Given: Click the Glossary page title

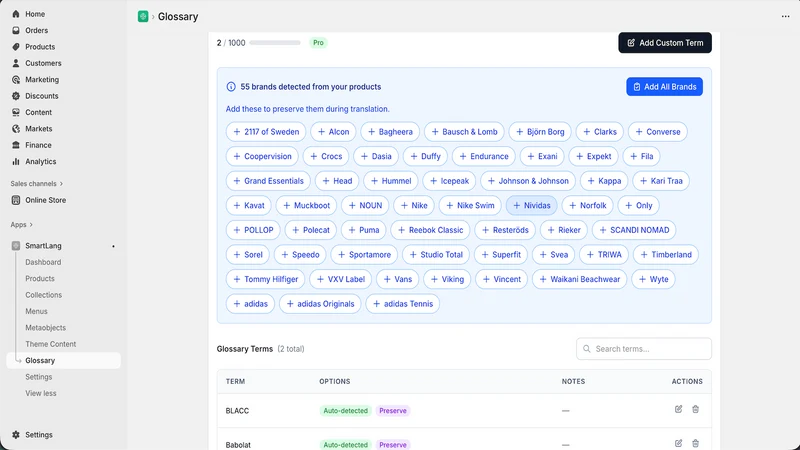Looking at the screenshot, I should click(x=178, y=16).
